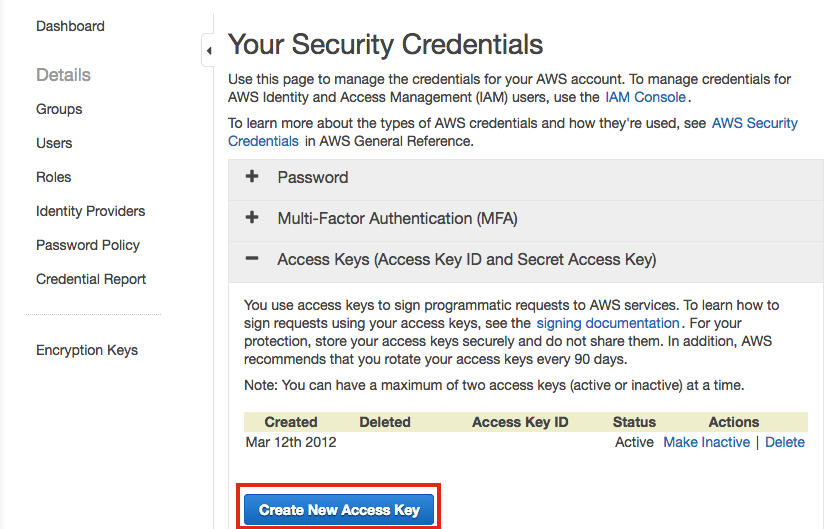Image resolution: width=831 pixels, height=529 pixels.
Task: Collapse the sidebar with the arrow handle
Action: tap(208, 51)
